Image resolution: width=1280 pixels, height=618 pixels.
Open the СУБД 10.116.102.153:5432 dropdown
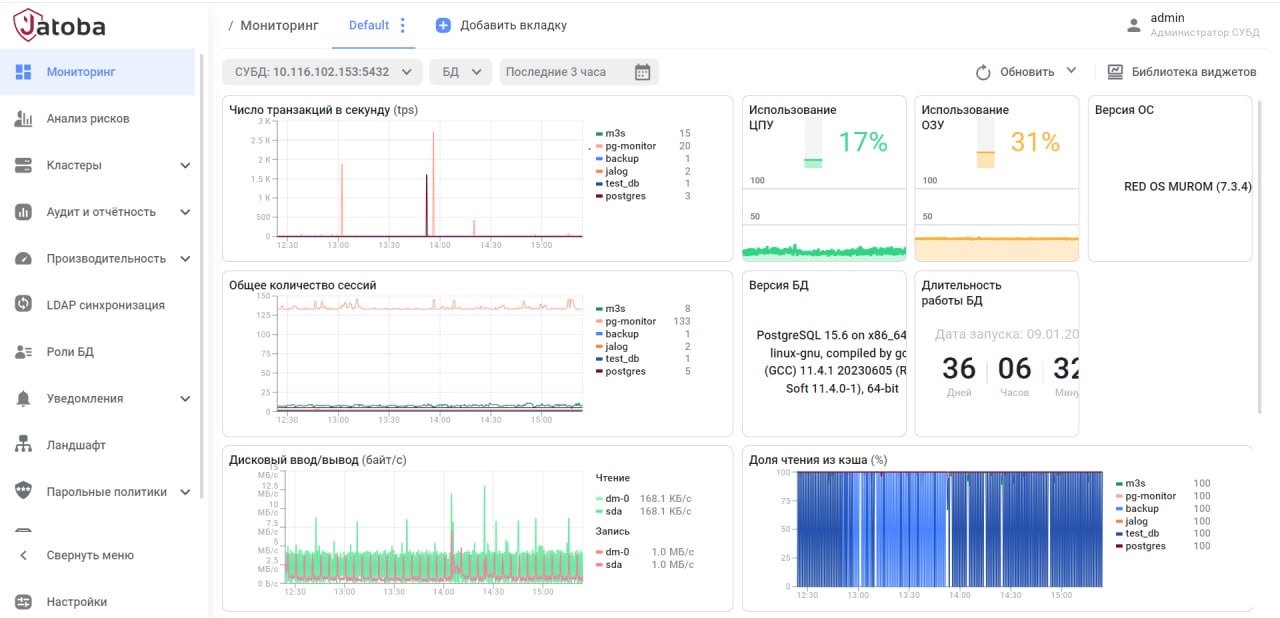pyautogui.click(x=322, y=72)
